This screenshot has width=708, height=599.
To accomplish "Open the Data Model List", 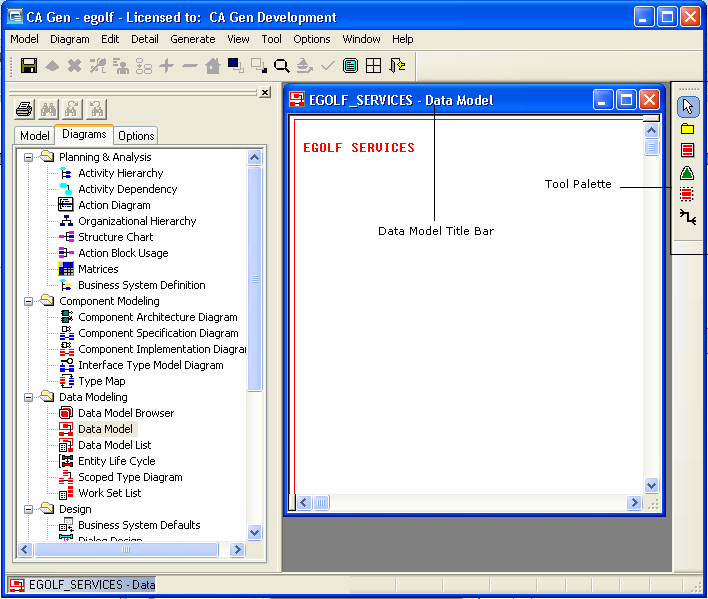I will click(x=115, y=446).
